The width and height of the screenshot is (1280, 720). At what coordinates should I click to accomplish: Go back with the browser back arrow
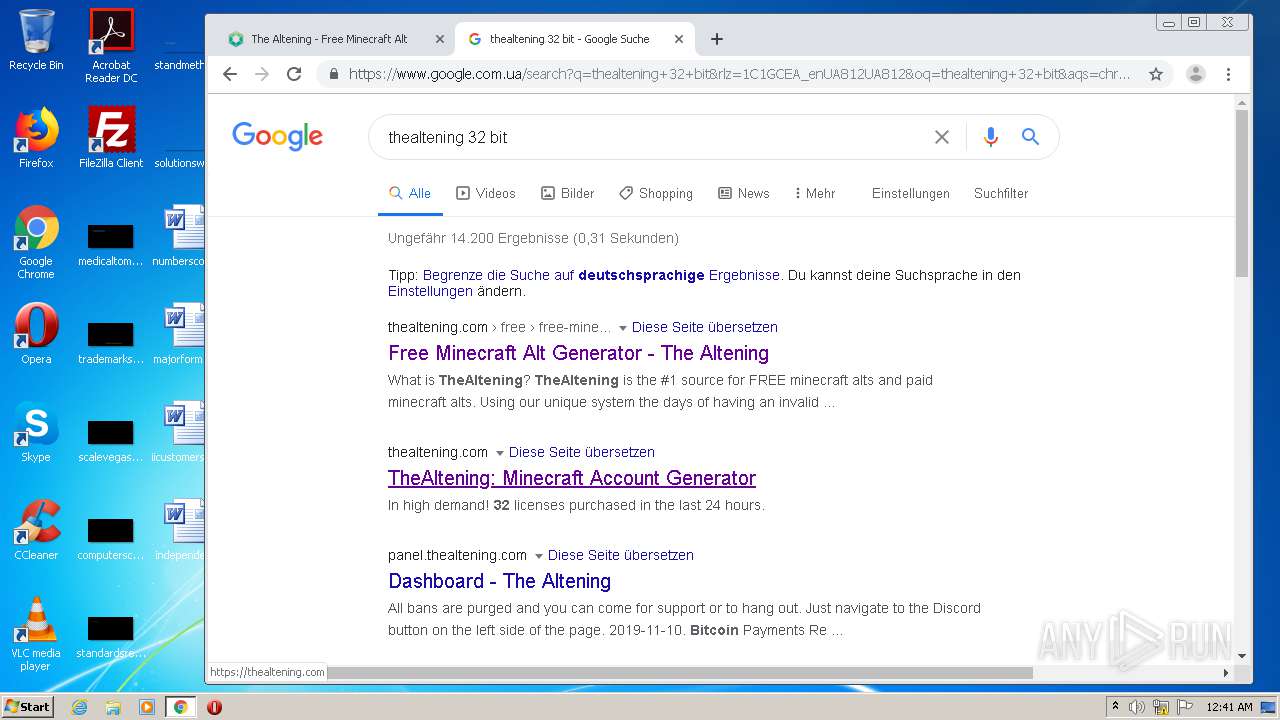click(230, 74)
